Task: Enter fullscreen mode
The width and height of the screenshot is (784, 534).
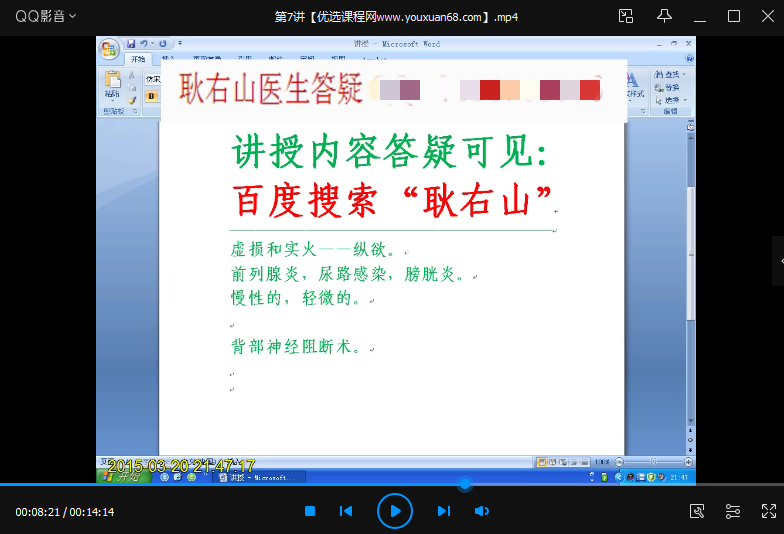Action: coord(768,511)
